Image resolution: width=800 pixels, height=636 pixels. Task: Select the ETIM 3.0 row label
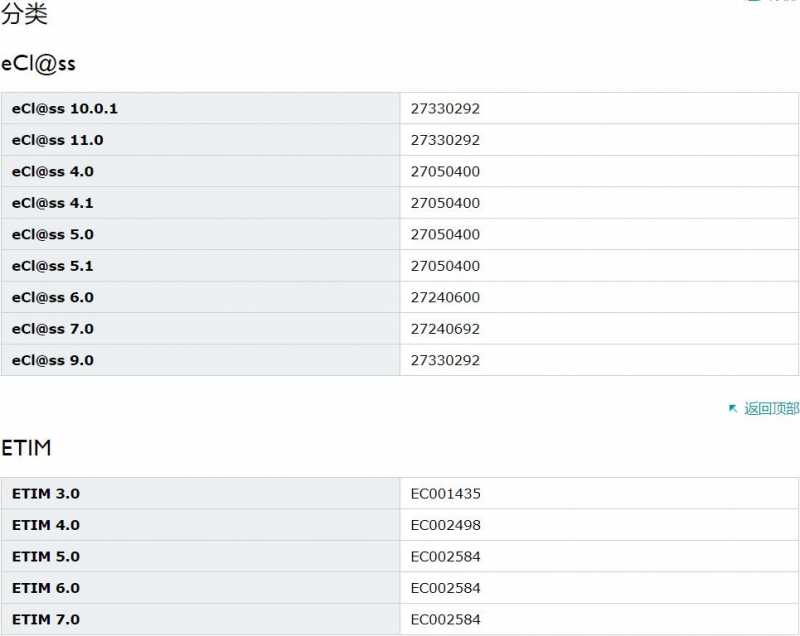click(46, 494)
